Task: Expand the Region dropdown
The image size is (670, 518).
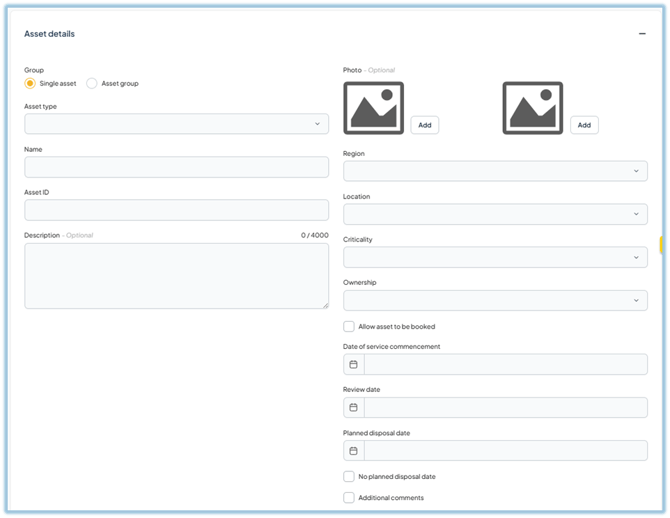Action: coord(495,171)
